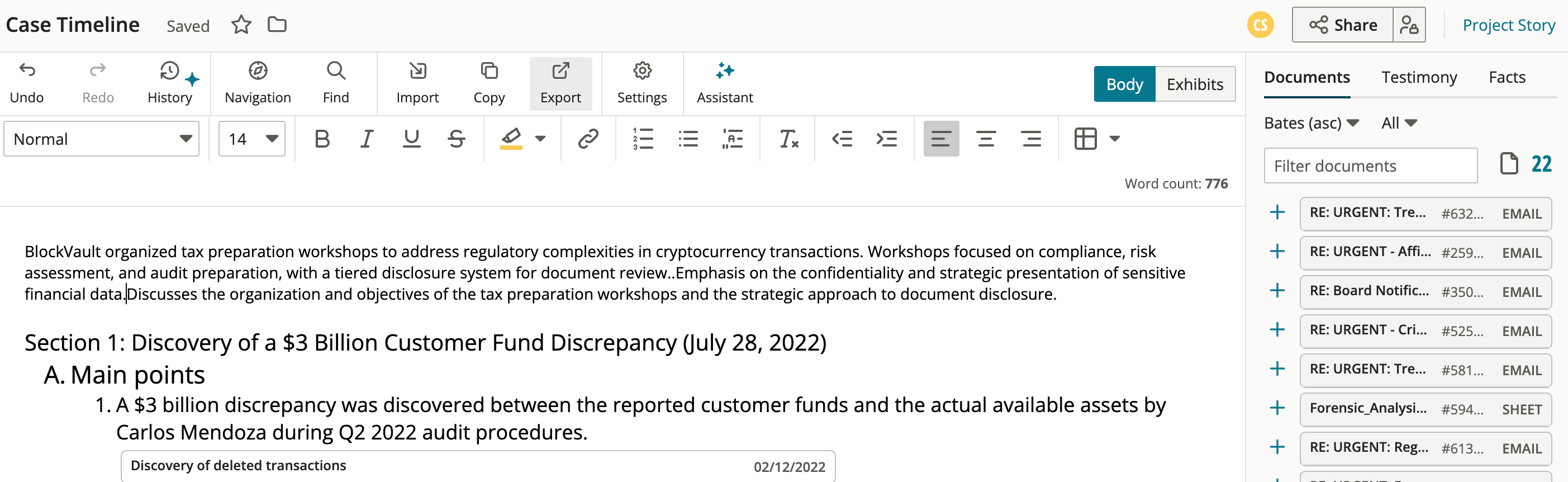Toggle underline formatting
The width and height of the screenshot is (1568, 482).
(x=411, y=139)
